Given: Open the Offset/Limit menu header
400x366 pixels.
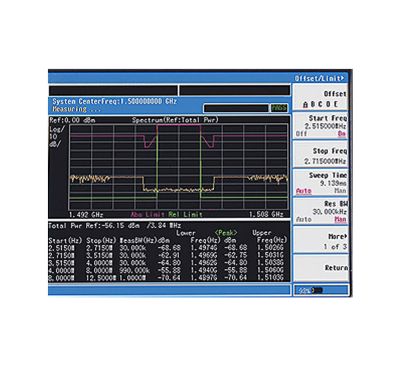Looking at the screenshot, I should tap(319, 78).
